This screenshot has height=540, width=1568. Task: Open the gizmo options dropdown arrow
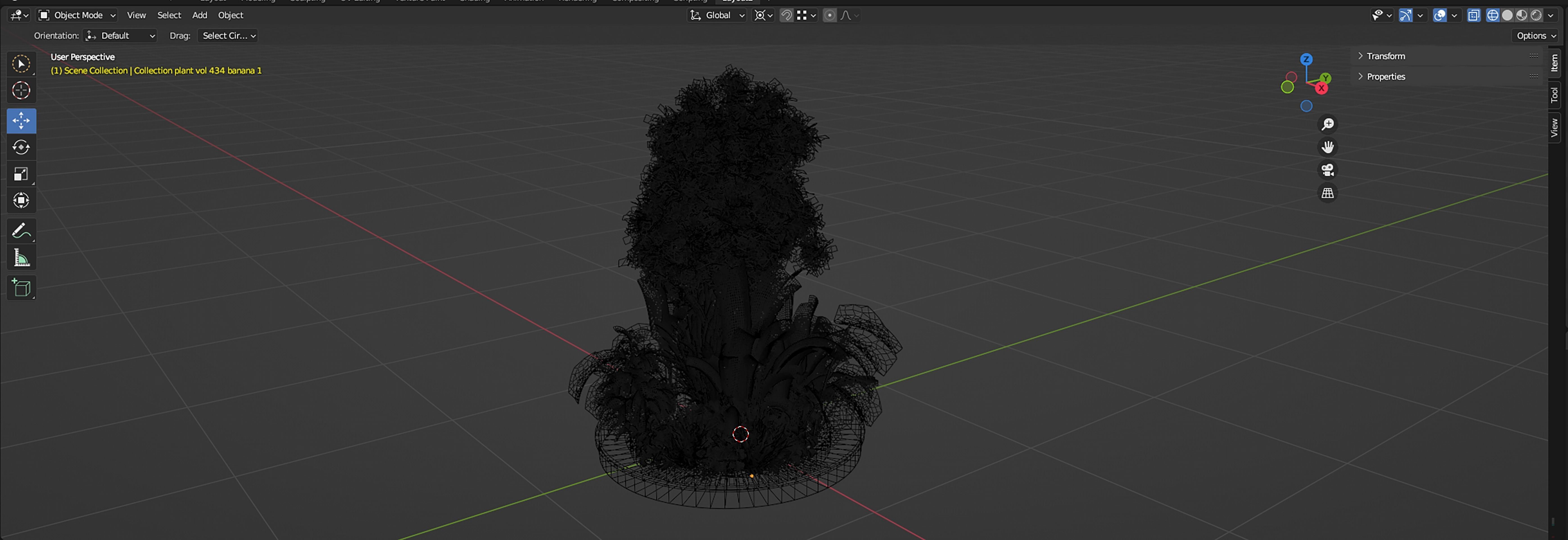tap(1420, 15)
